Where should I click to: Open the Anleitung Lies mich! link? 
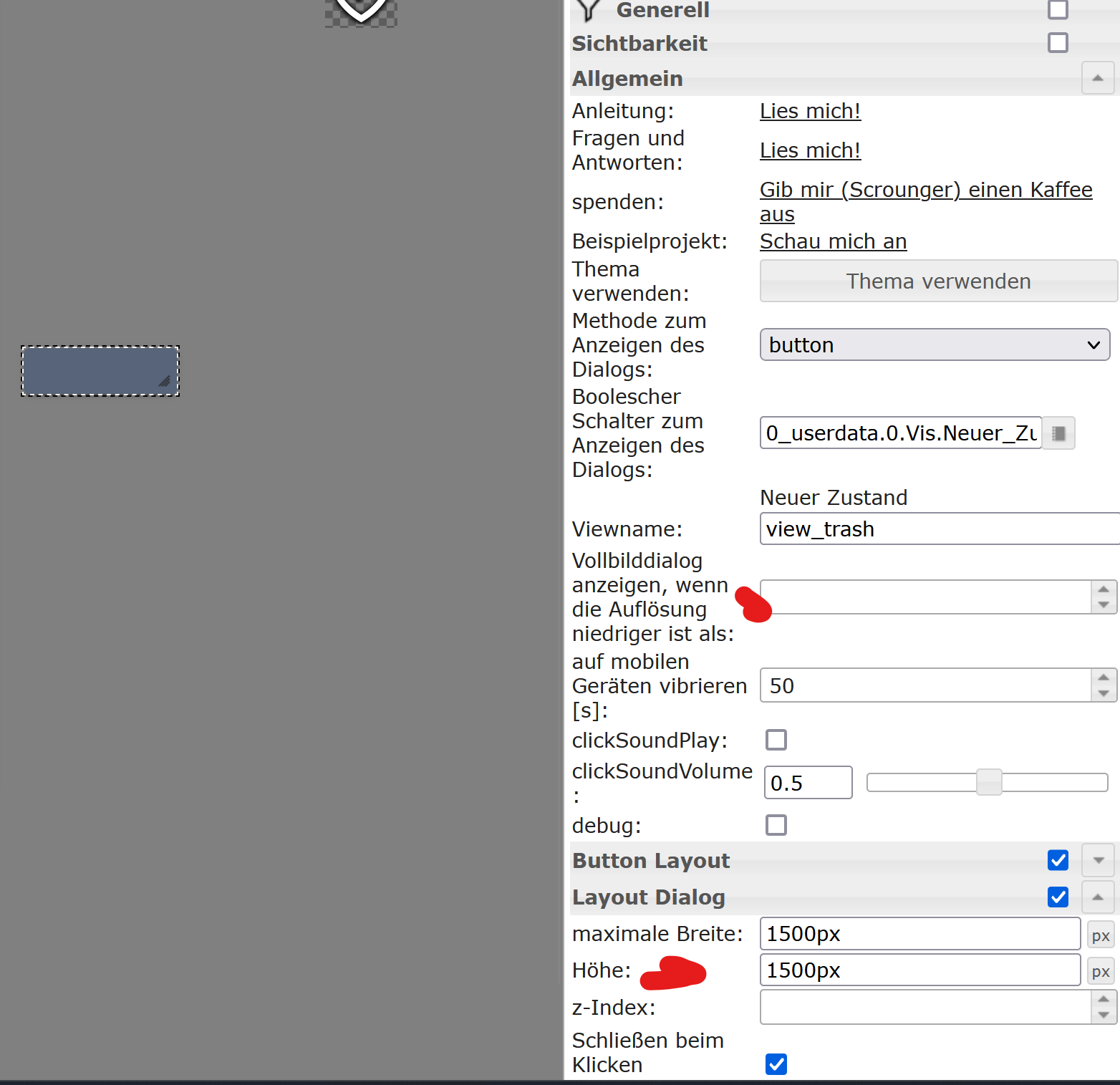point(810,111)
